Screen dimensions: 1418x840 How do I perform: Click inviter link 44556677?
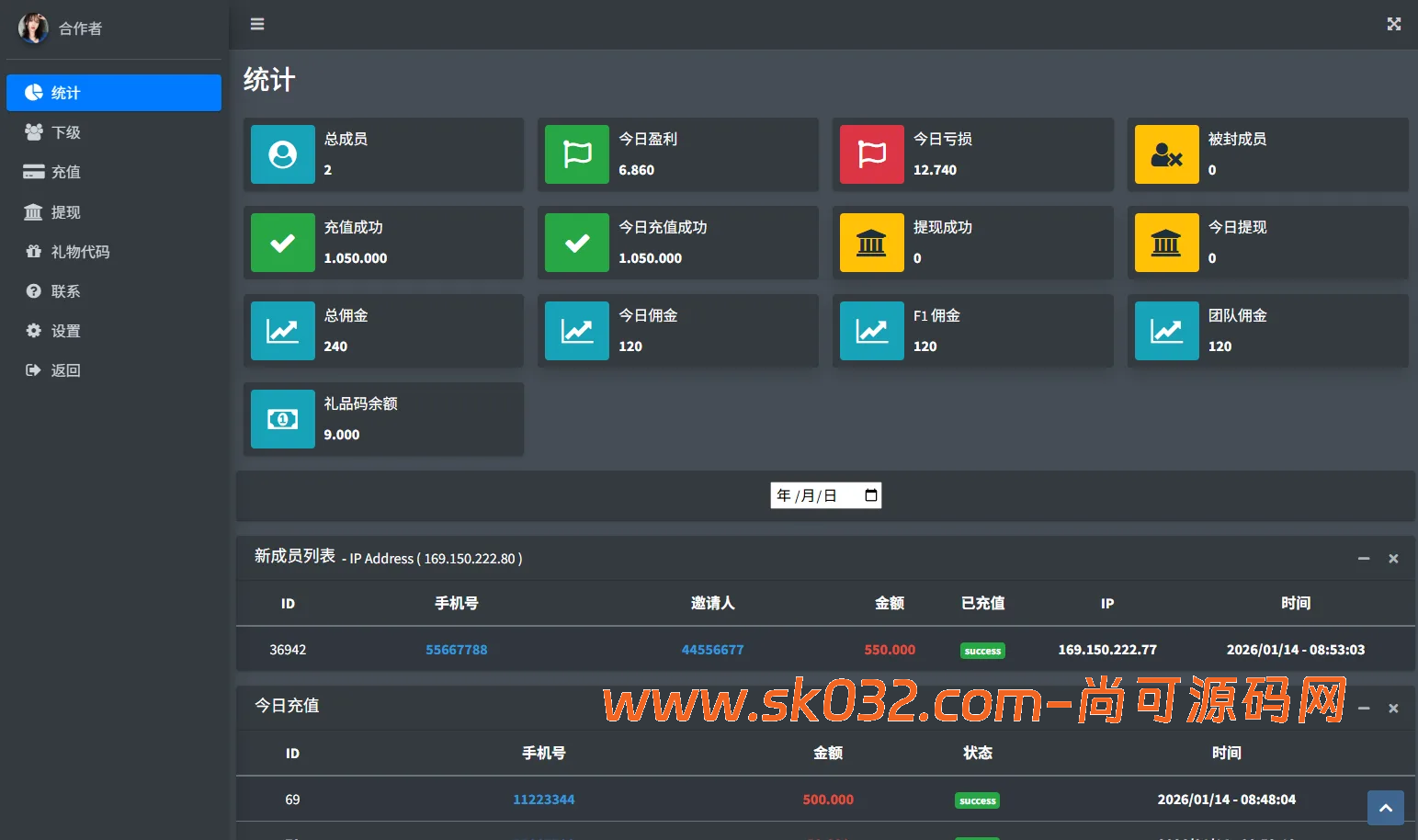[x=712, y=650]
